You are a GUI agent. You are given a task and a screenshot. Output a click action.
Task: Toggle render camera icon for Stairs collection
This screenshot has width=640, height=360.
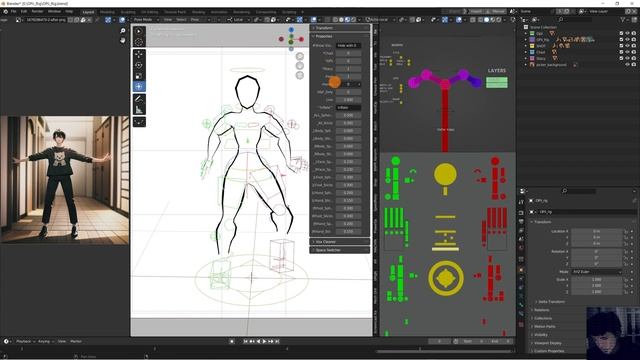tap(634, 58)
